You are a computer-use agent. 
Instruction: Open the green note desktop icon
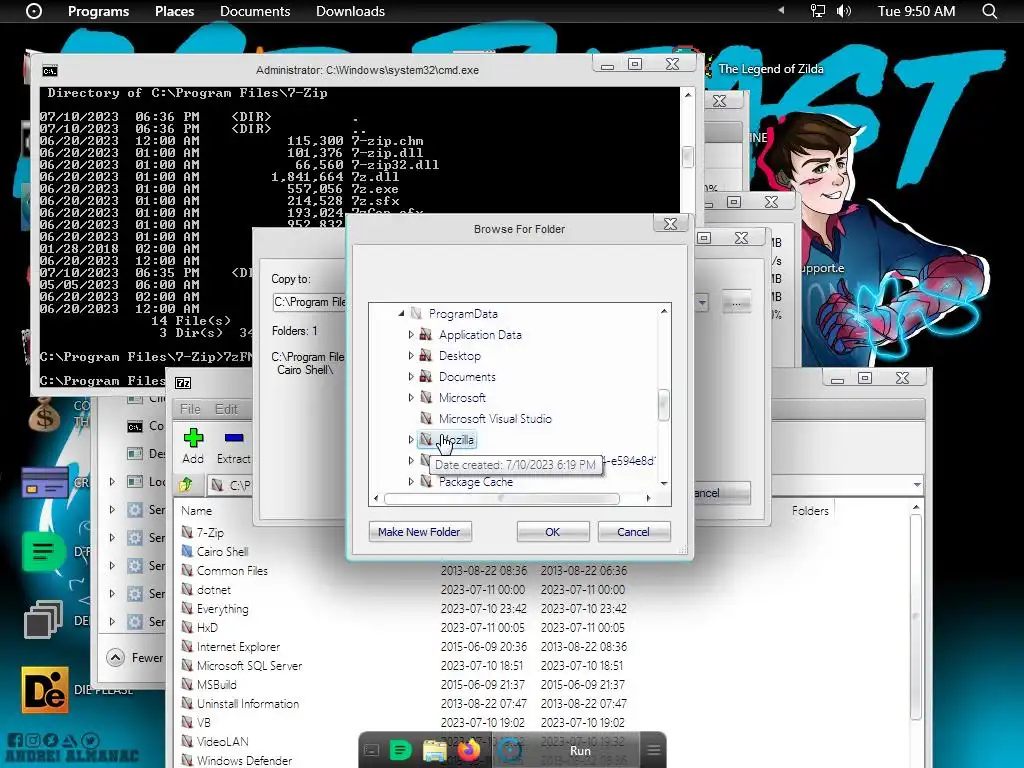click(43, 552)
